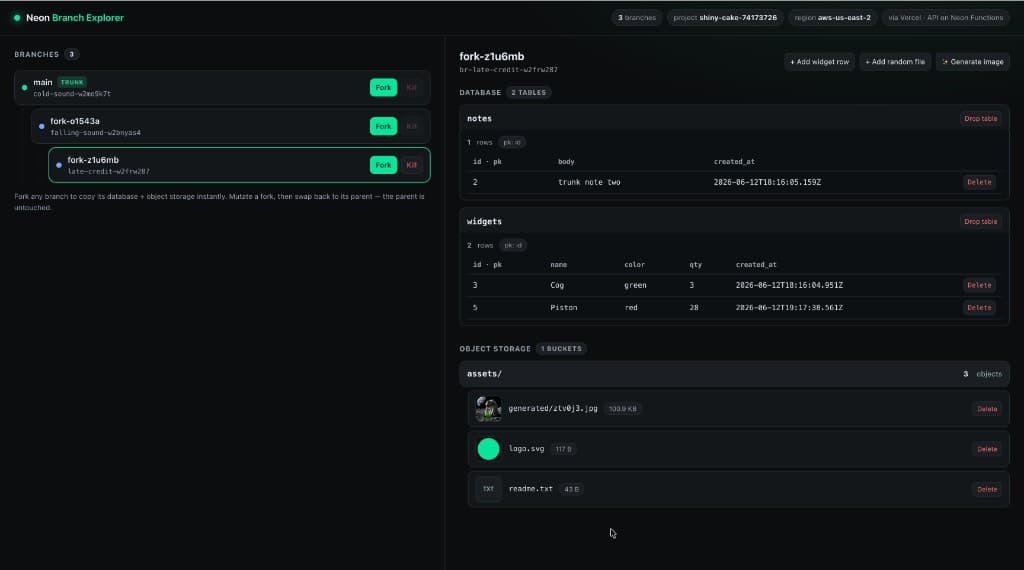Click the 'falling-sound-w2bnyas4' branch id
This screenshot has width=1024, height=570.
(95, 133)
